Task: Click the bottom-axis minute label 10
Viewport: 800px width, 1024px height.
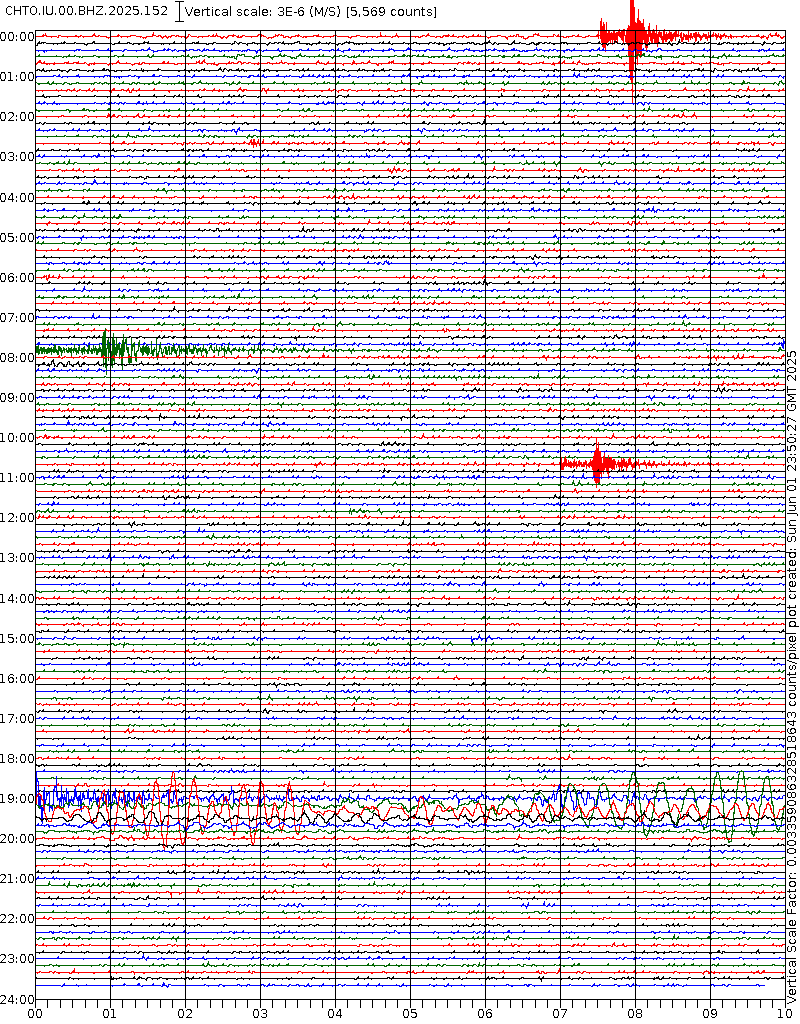Action: pyautogui.click(x=785, y=1014)
